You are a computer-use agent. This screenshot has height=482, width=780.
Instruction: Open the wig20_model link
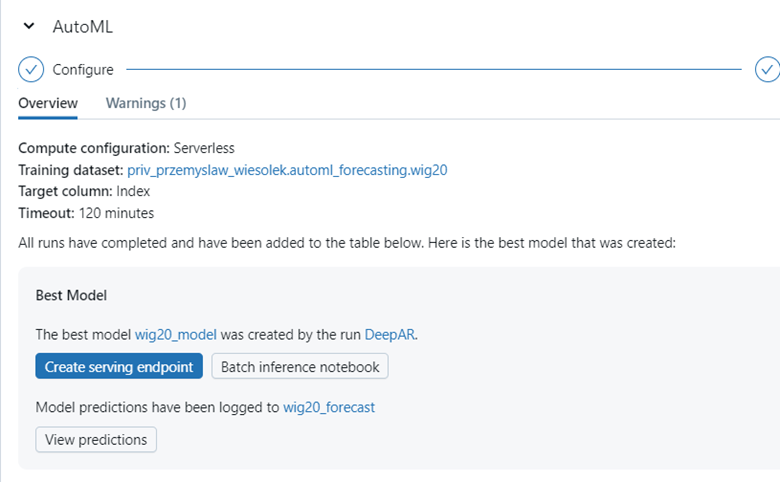point(176,334)
